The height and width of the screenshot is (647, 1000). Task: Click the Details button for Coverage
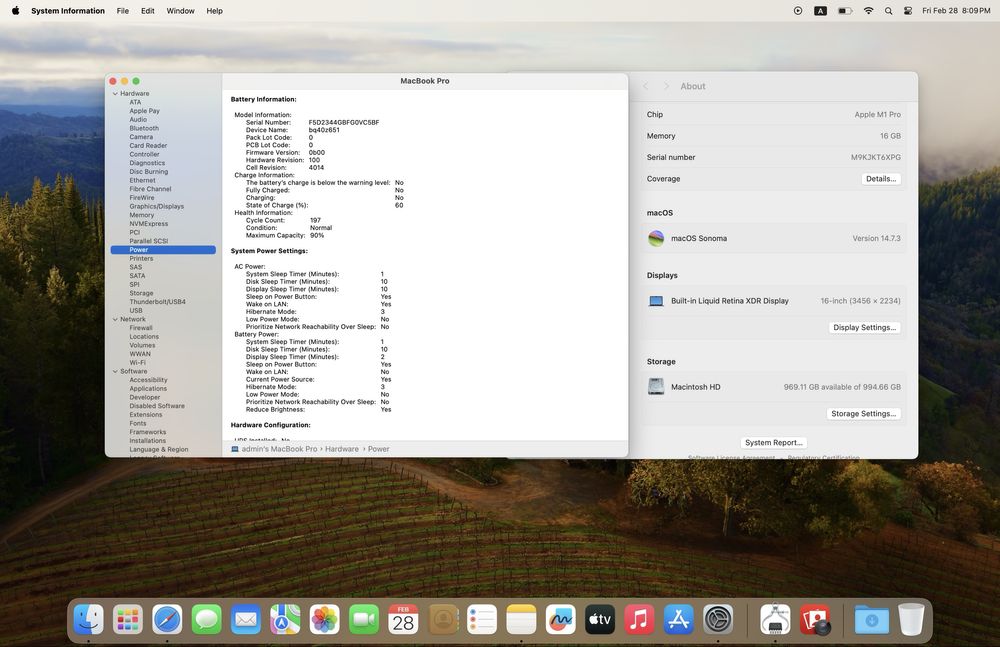tap(881, 179)
